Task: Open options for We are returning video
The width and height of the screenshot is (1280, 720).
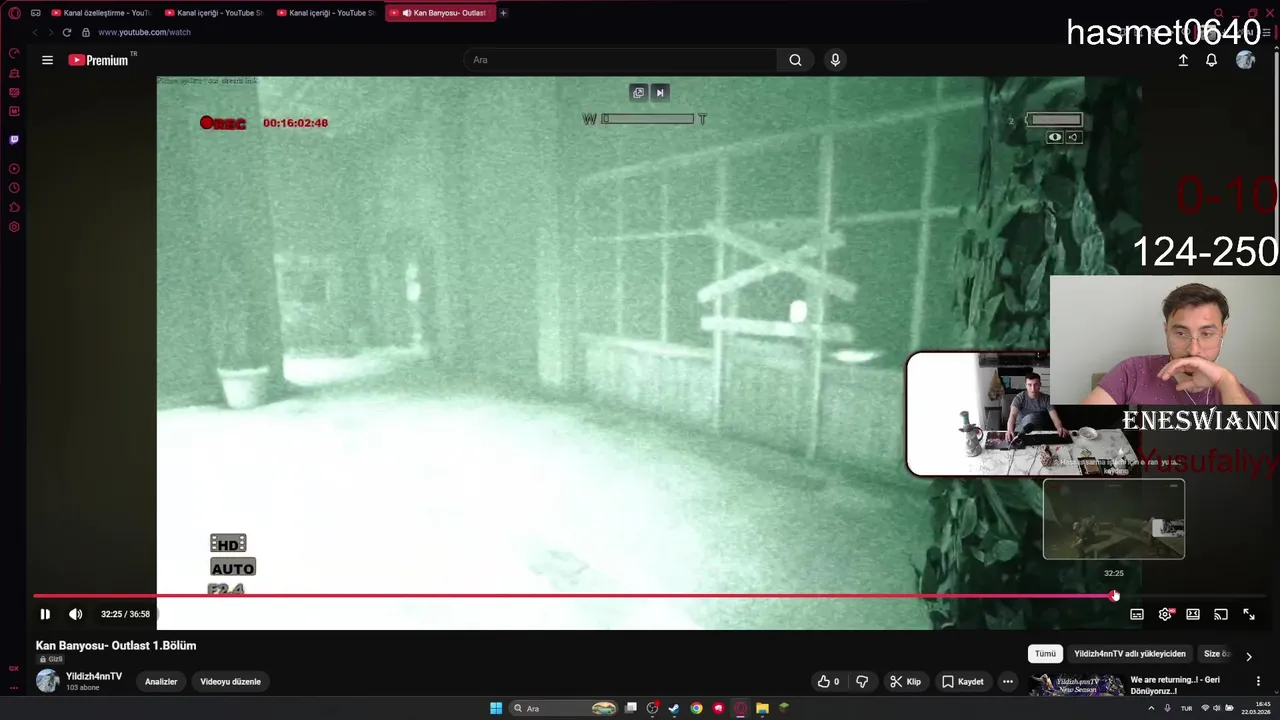Action: pyautogui.click(x=1258, y=681)
